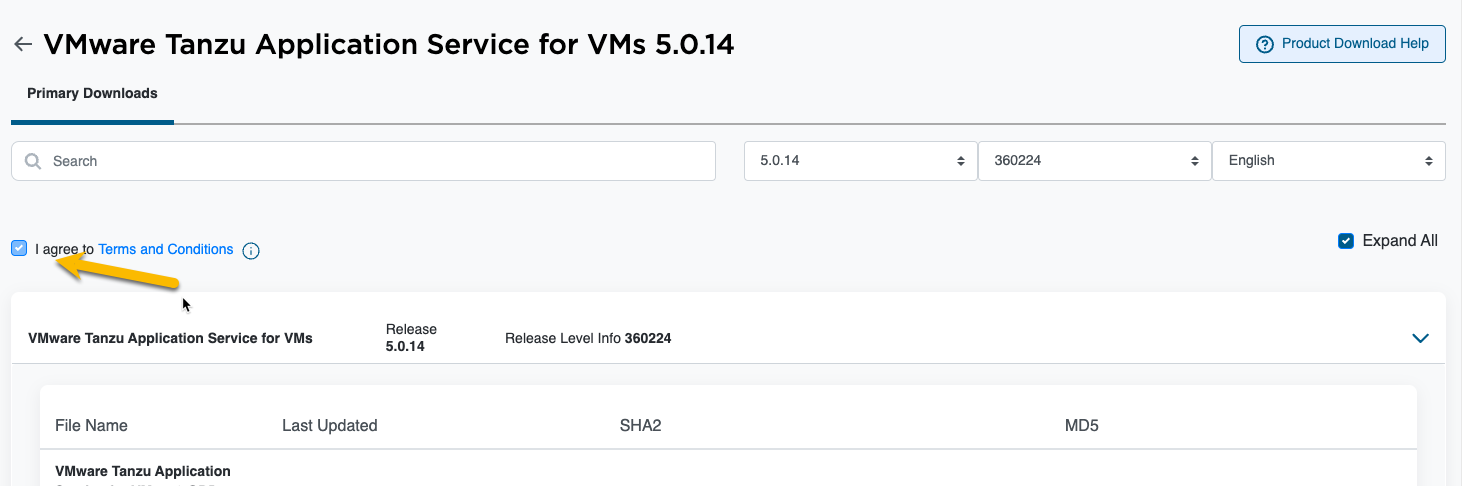Open the Terms and Conditions link
The image size is (1462, 486).
coord(166,249)
